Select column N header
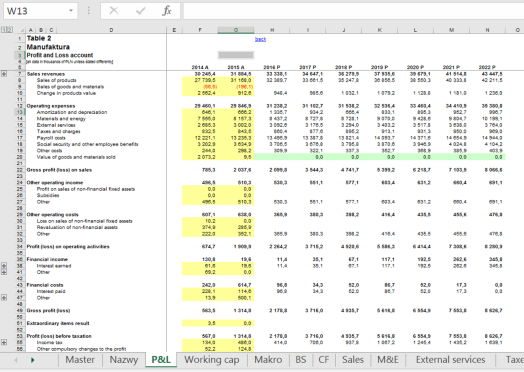The image size is (524, 372). coord(487,30)
